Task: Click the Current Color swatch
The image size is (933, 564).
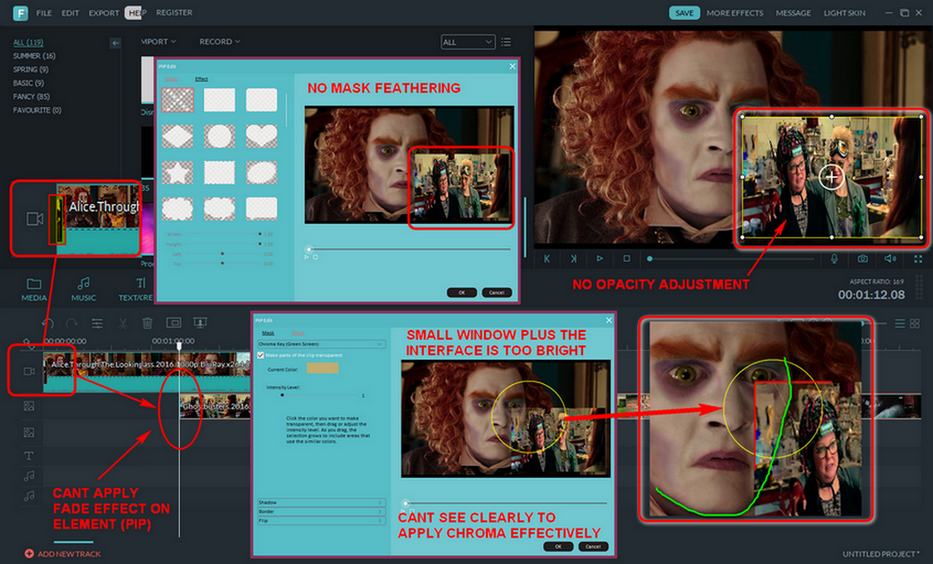Action: (x=323, y=369)
